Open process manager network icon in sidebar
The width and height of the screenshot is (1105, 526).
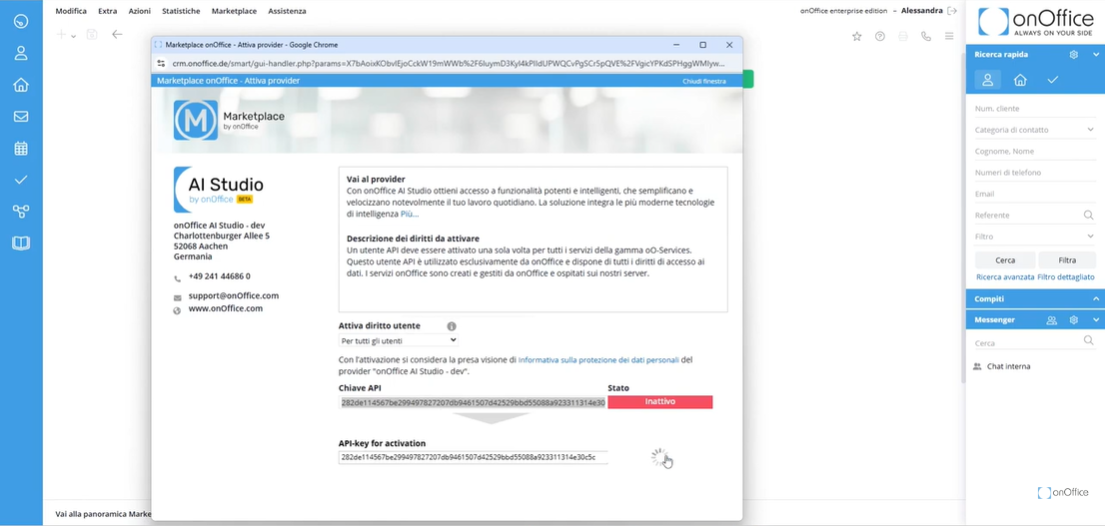coord(21,211)
